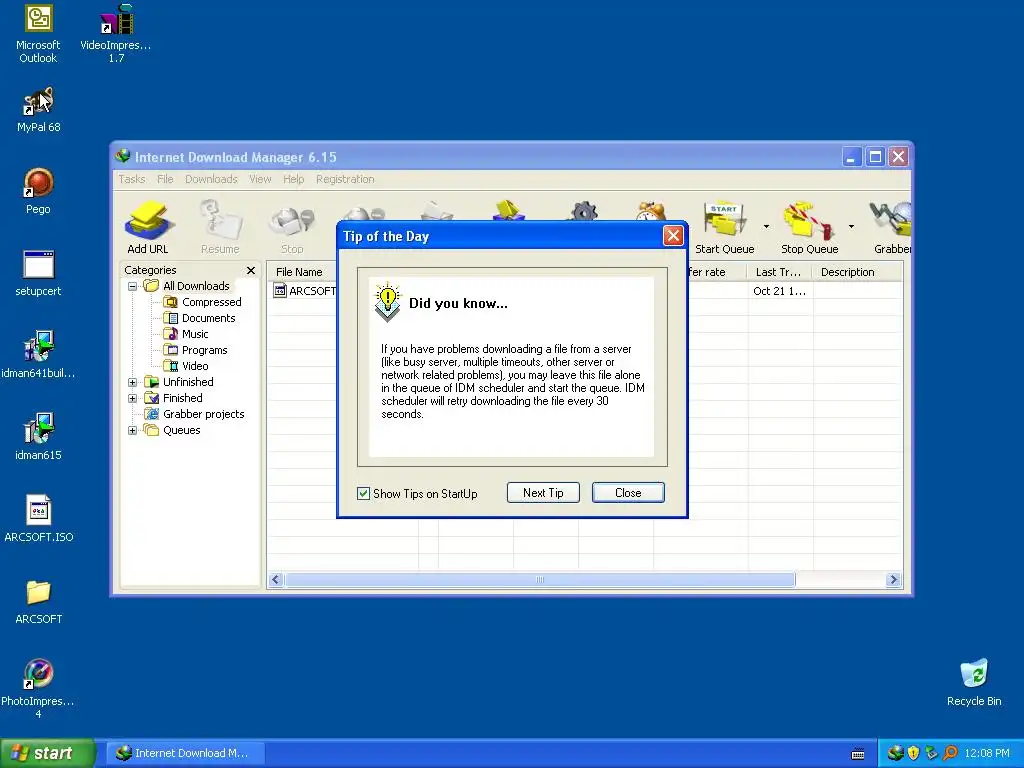1024x768 pixels.
Task: Click the scroll left arrow
Action: coord(276,580)
